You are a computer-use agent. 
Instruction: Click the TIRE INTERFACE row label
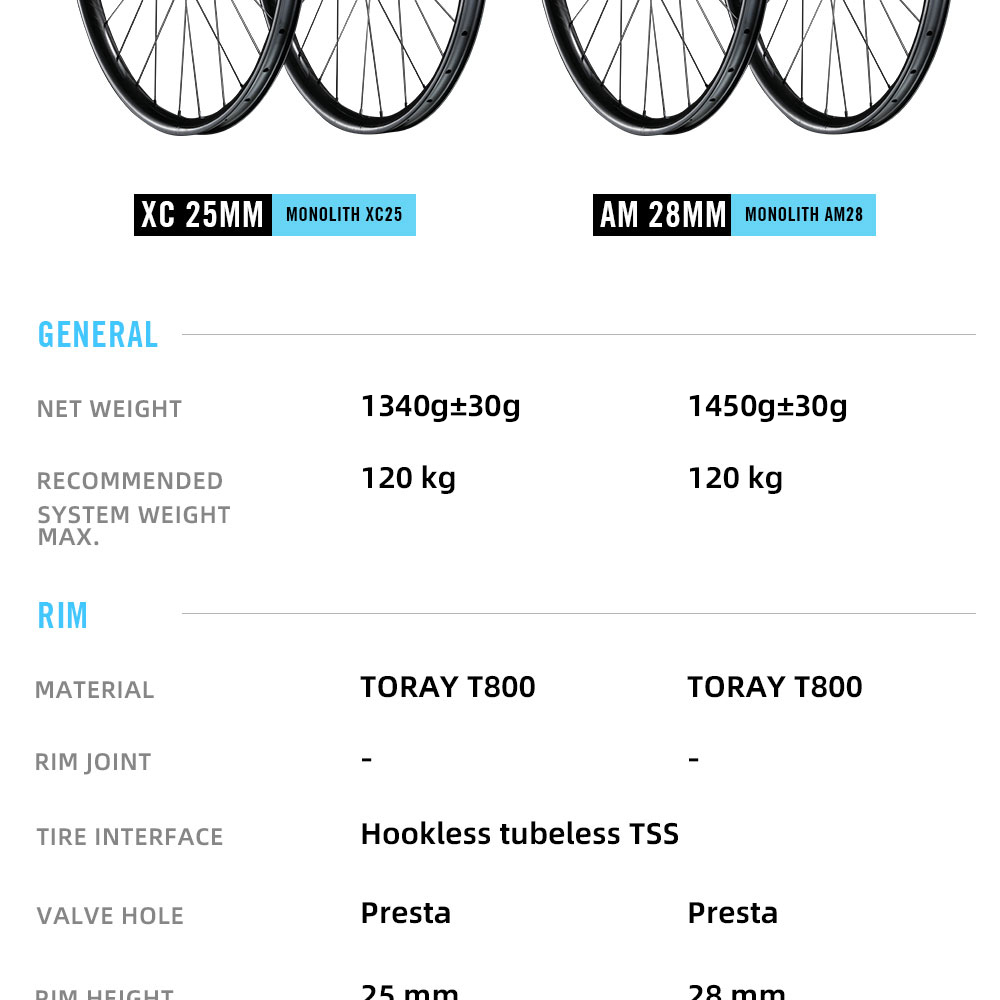point(130,837)
